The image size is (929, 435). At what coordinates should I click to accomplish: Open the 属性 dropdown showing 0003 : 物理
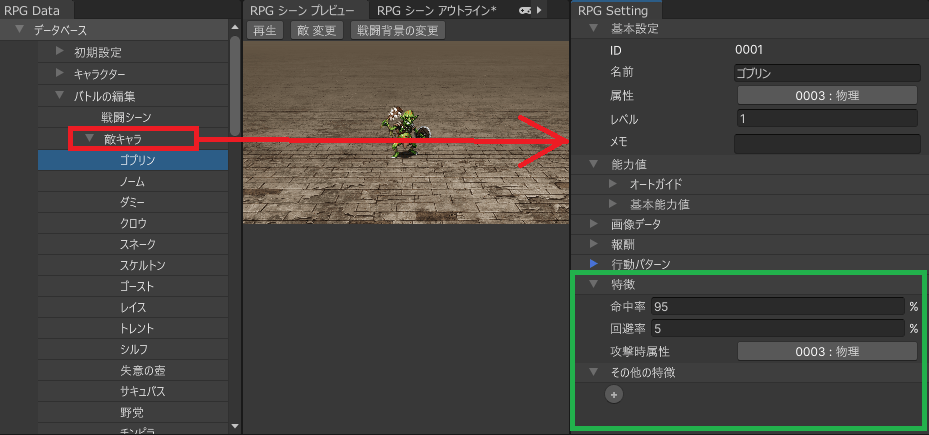click(827, 95)
